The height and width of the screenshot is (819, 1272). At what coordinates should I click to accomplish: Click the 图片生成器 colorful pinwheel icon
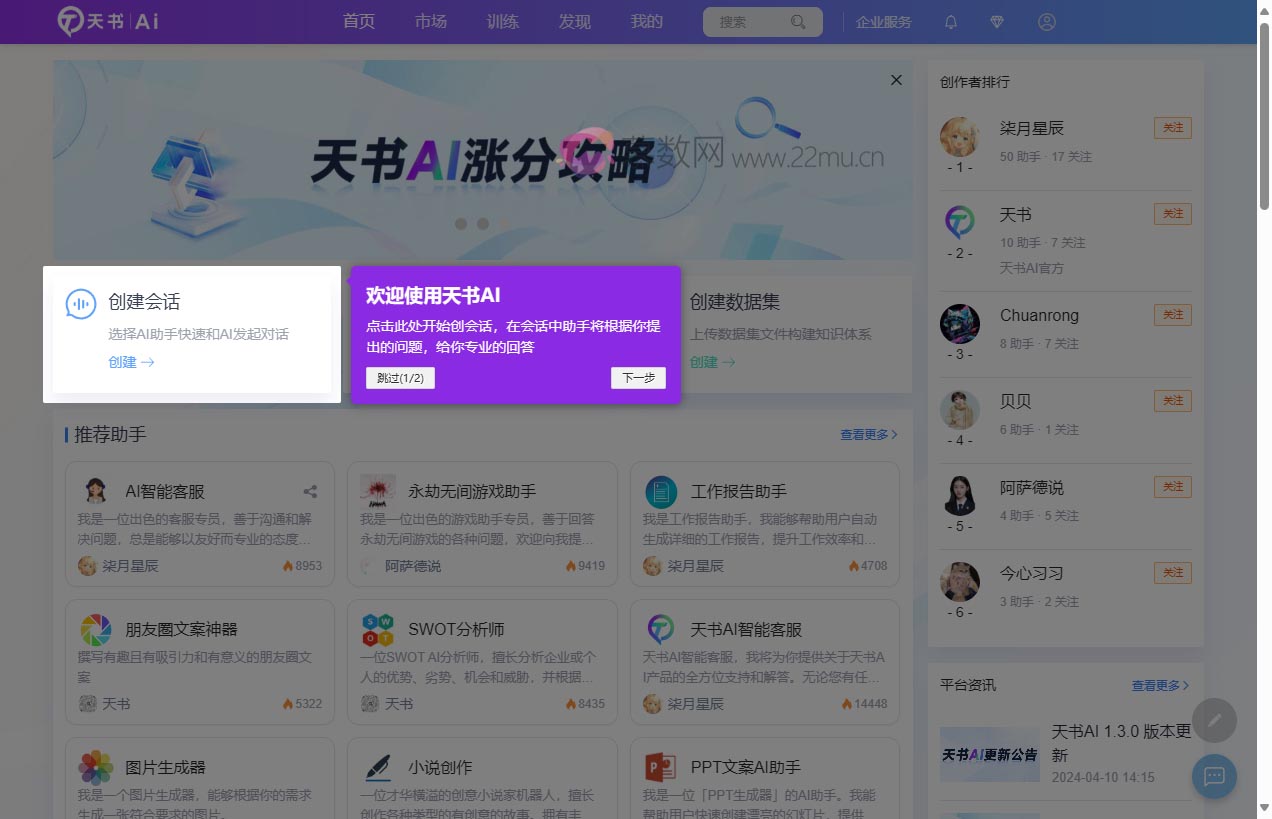95,767
